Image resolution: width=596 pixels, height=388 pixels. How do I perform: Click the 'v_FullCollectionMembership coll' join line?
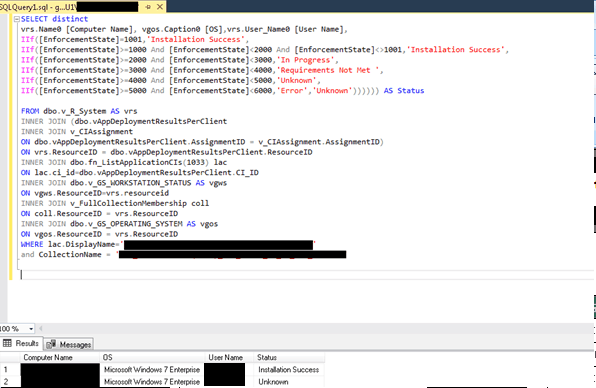115,203
